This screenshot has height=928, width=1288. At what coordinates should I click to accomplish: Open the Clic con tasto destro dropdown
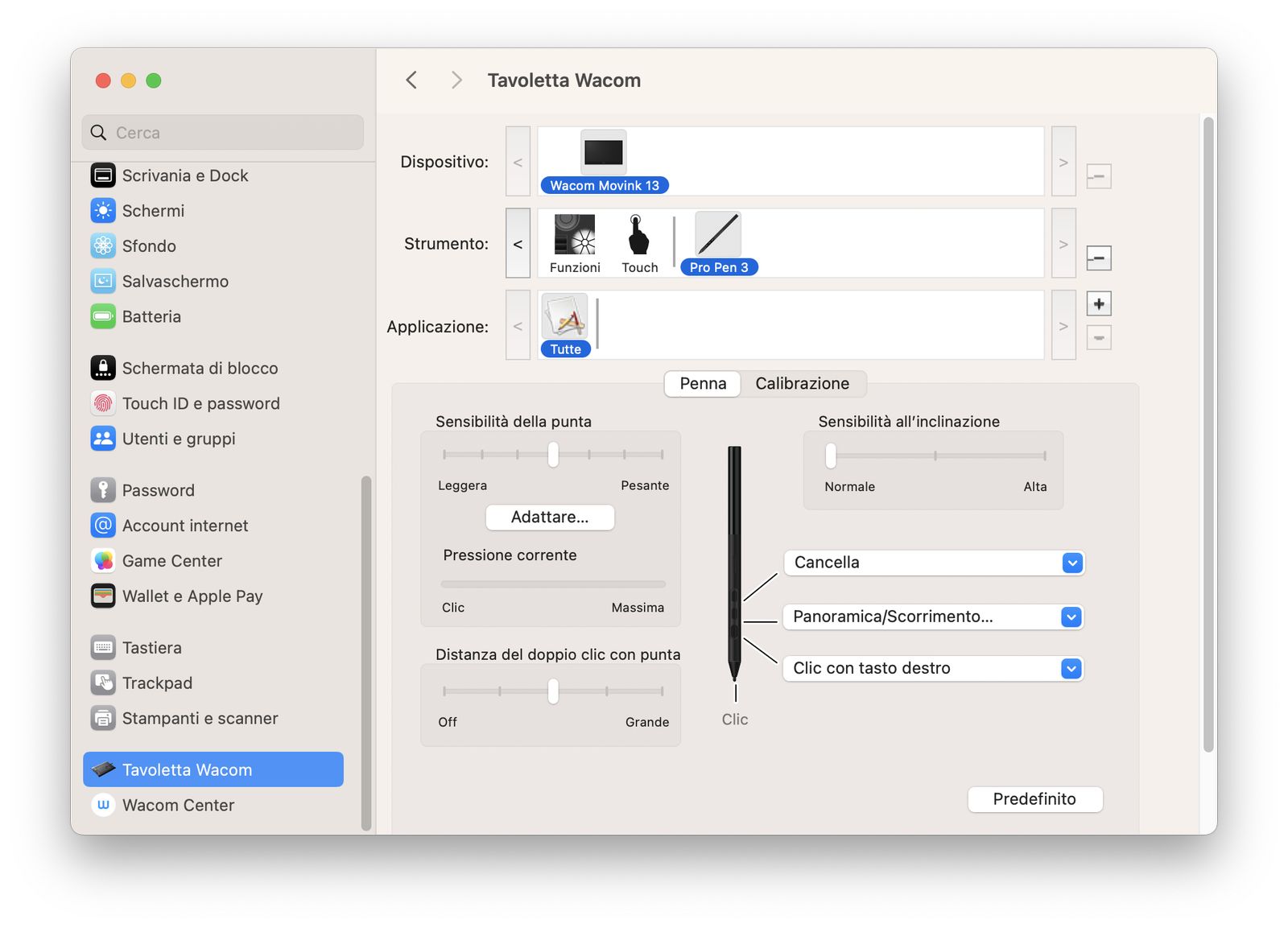(934, 668)
